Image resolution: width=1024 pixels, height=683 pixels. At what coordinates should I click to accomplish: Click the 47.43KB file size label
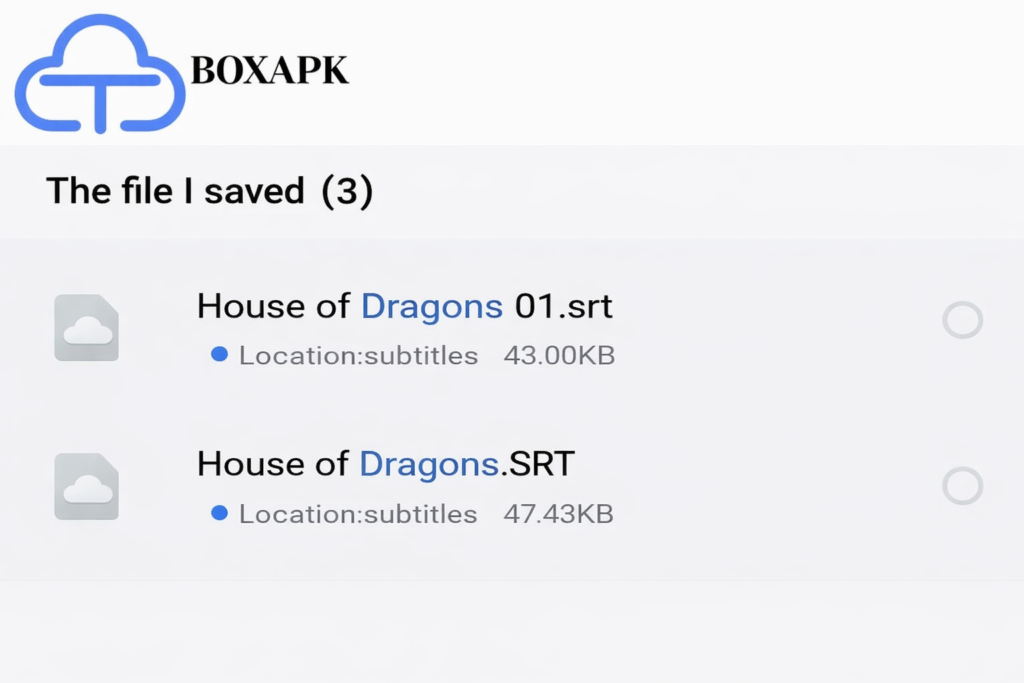(x=559, y=514)
